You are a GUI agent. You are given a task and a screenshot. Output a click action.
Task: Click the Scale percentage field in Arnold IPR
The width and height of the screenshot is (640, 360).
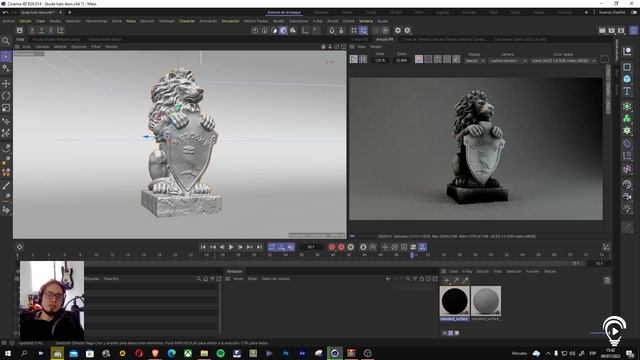(x=380, y=60)
